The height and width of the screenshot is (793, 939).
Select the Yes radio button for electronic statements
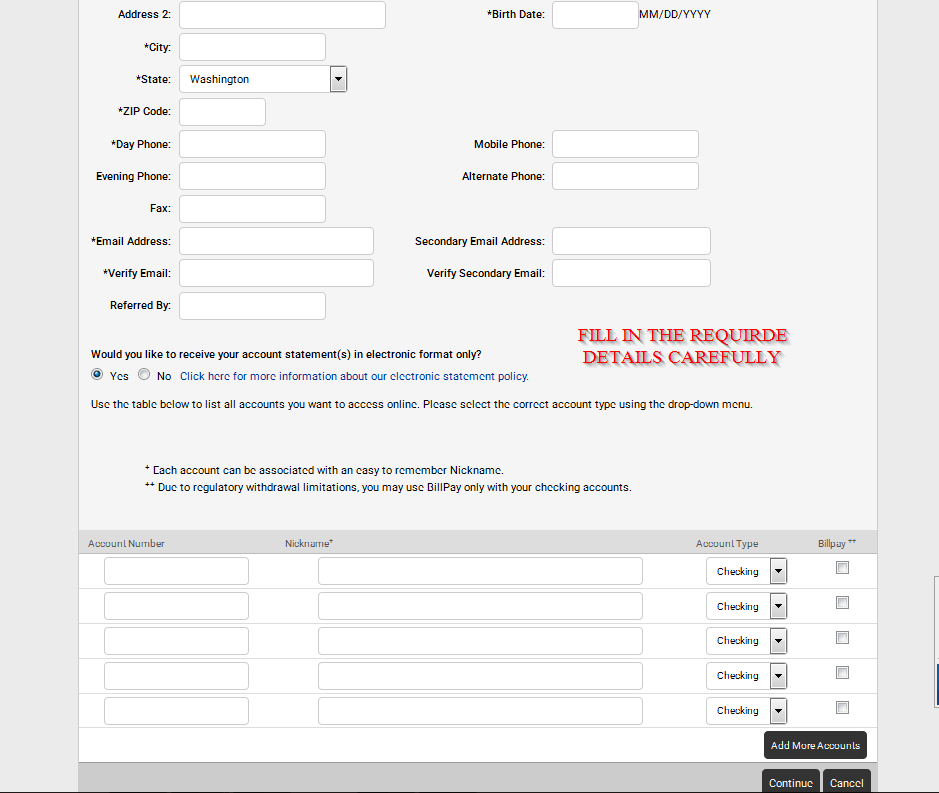(95, 373)
